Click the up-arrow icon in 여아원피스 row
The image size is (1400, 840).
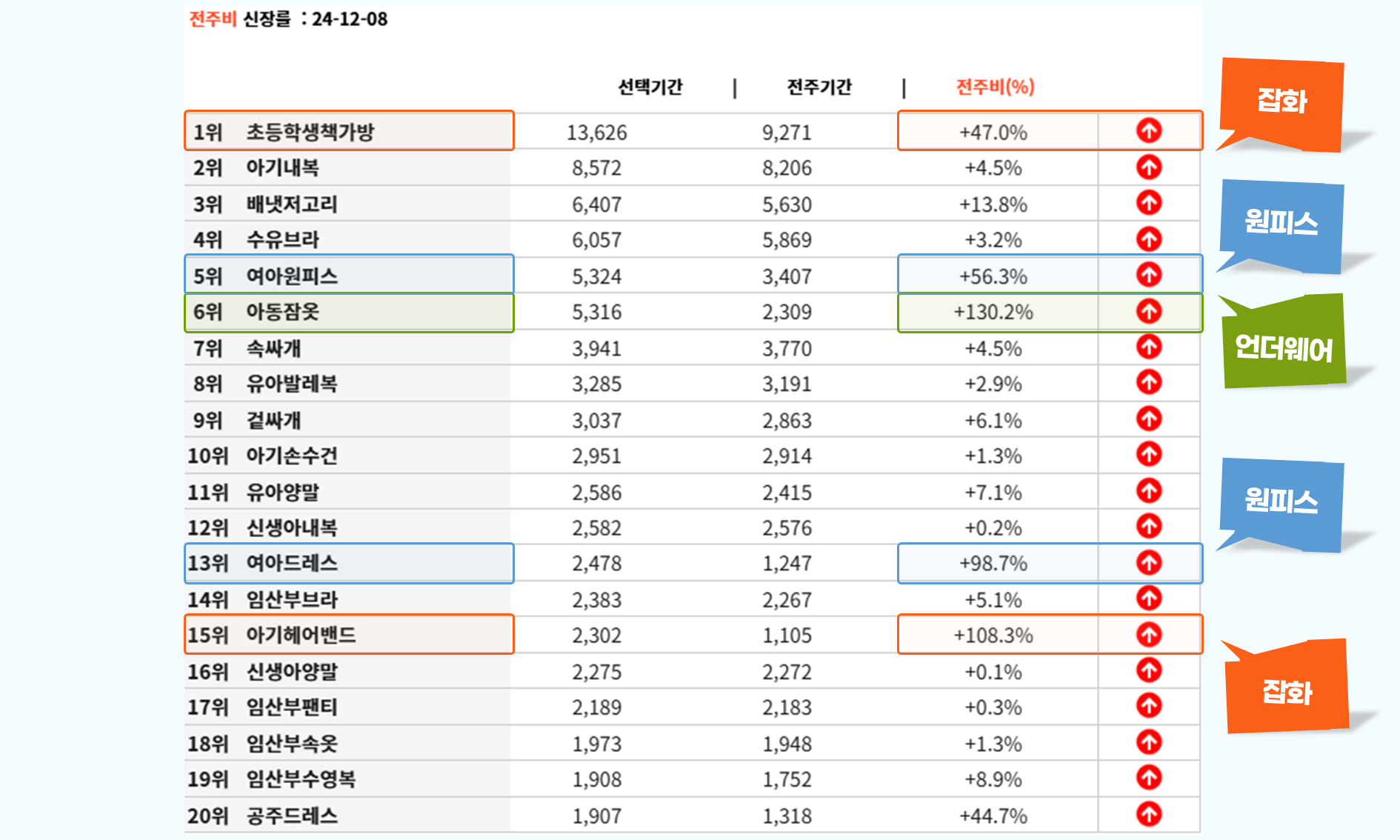pos(1149,275)
